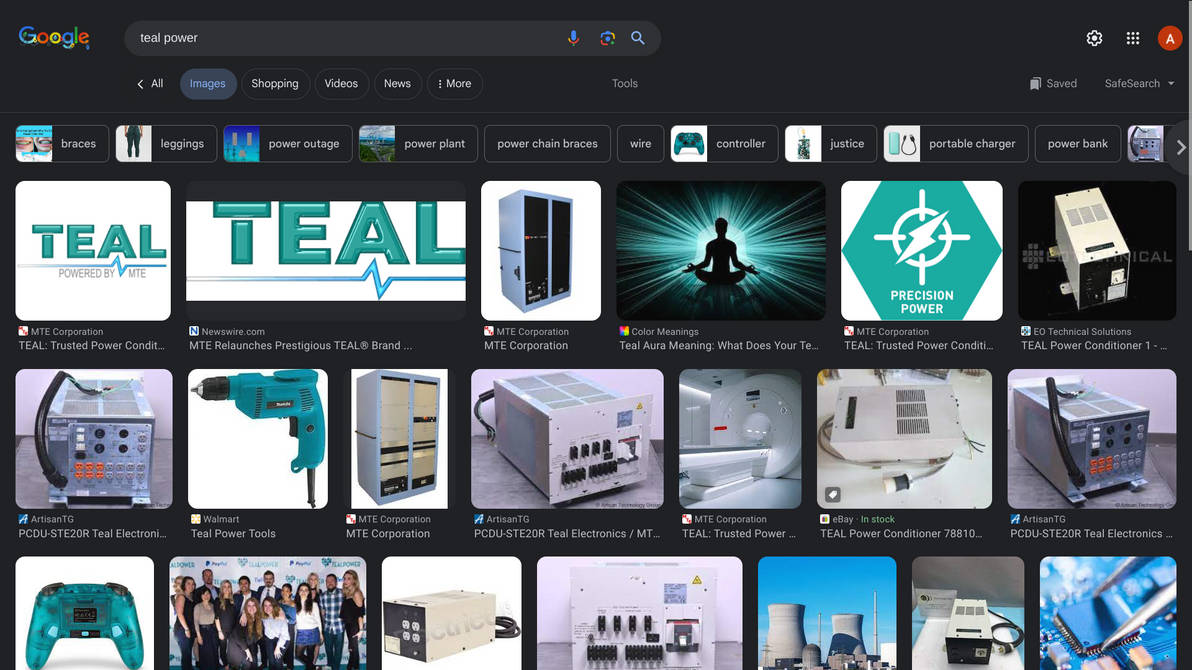Open TEAL Powered by MTE logo image
The height and width of the screenshot is (670, 1192).
tap(93, 250)
